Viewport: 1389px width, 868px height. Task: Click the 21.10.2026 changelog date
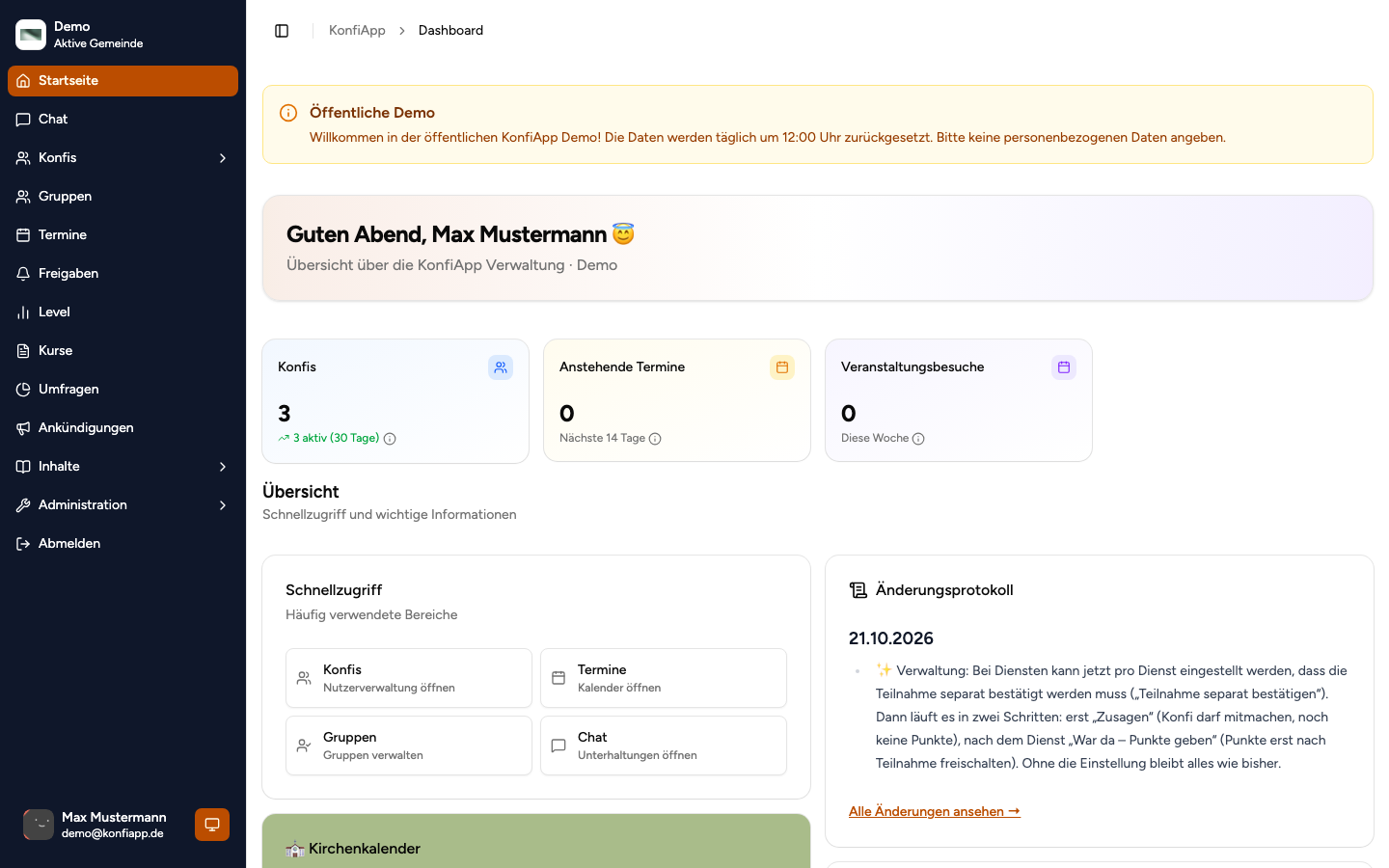point(891,638)
